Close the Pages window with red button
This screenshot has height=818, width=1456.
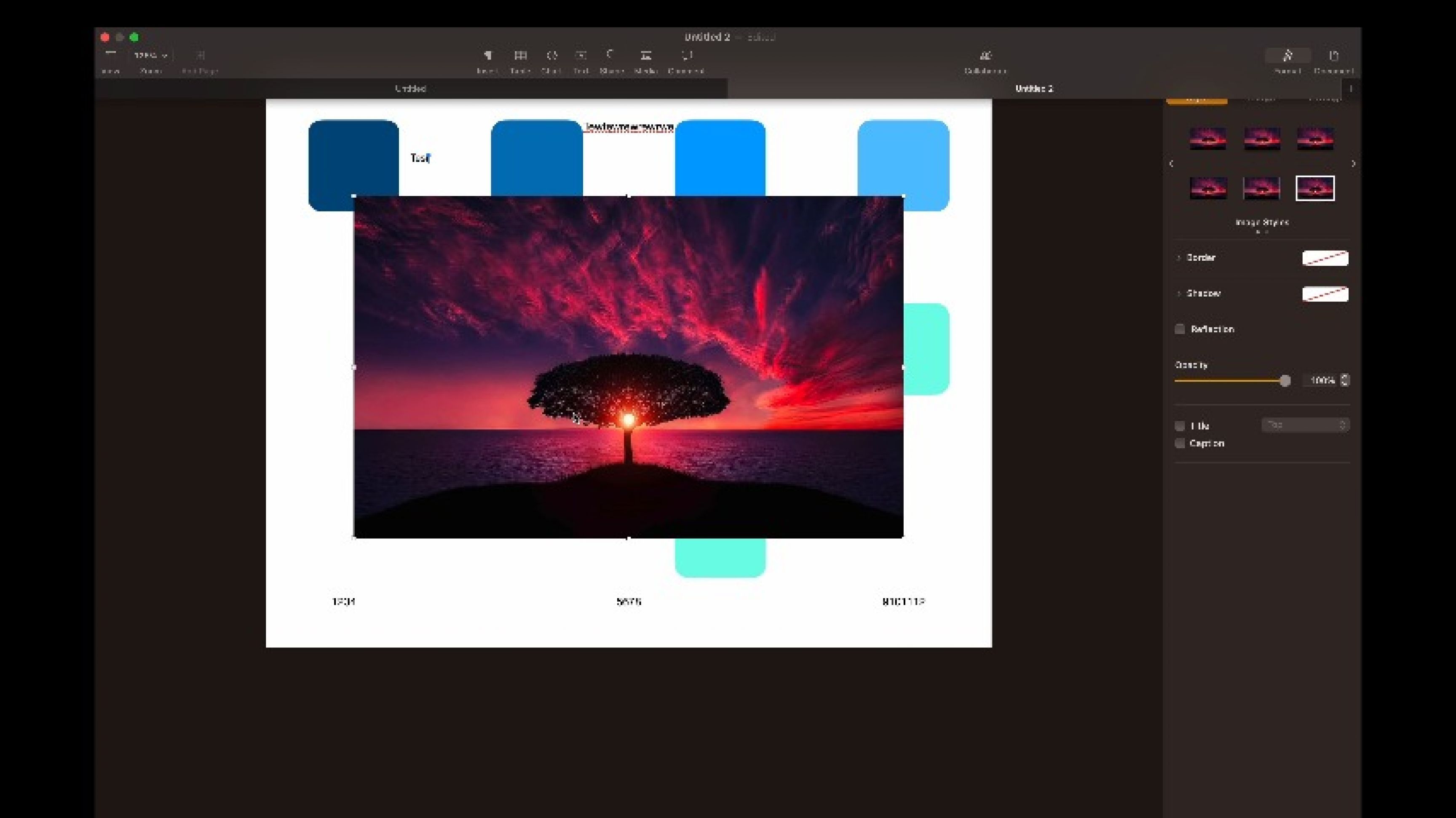105,37
